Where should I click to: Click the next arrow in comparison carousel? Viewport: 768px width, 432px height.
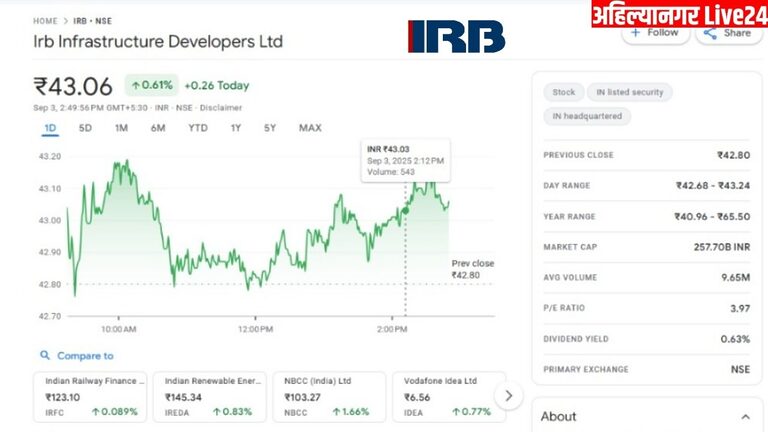(x=508, y=395)
